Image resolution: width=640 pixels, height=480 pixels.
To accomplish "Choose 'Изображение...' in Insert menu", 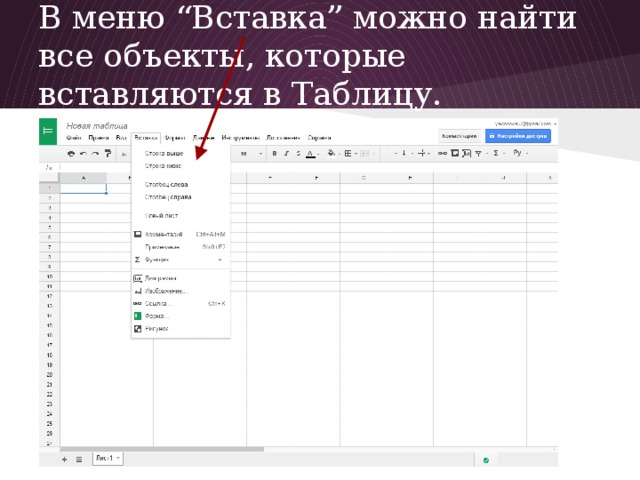I will 181,291.
